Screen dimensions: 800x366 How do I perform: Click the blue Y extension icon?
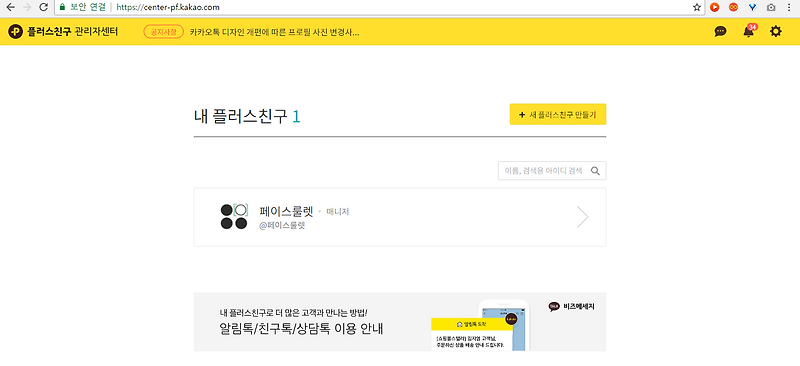tap(753, 7)
